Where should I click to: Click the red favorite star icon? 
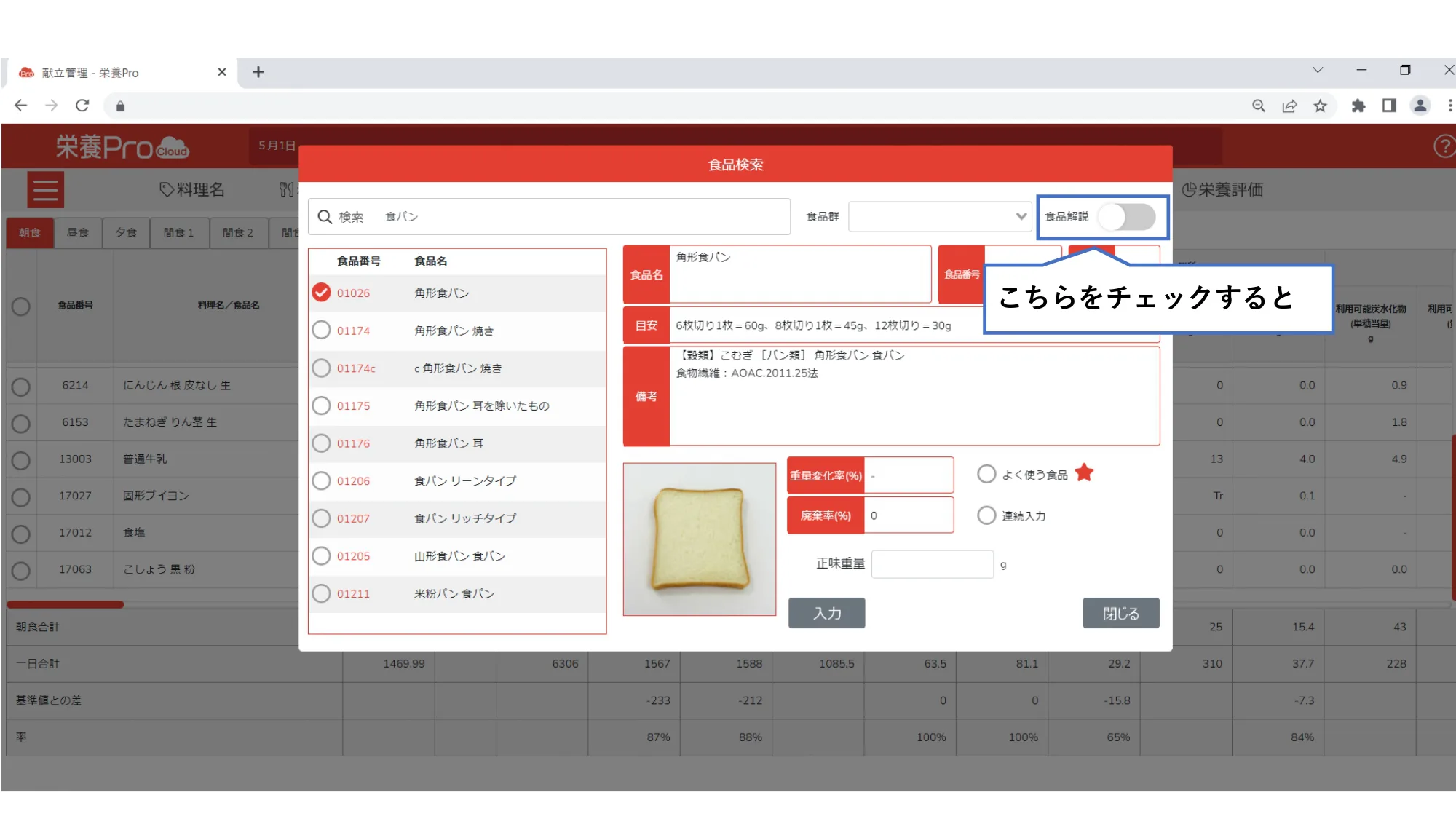coord(1084,473)
